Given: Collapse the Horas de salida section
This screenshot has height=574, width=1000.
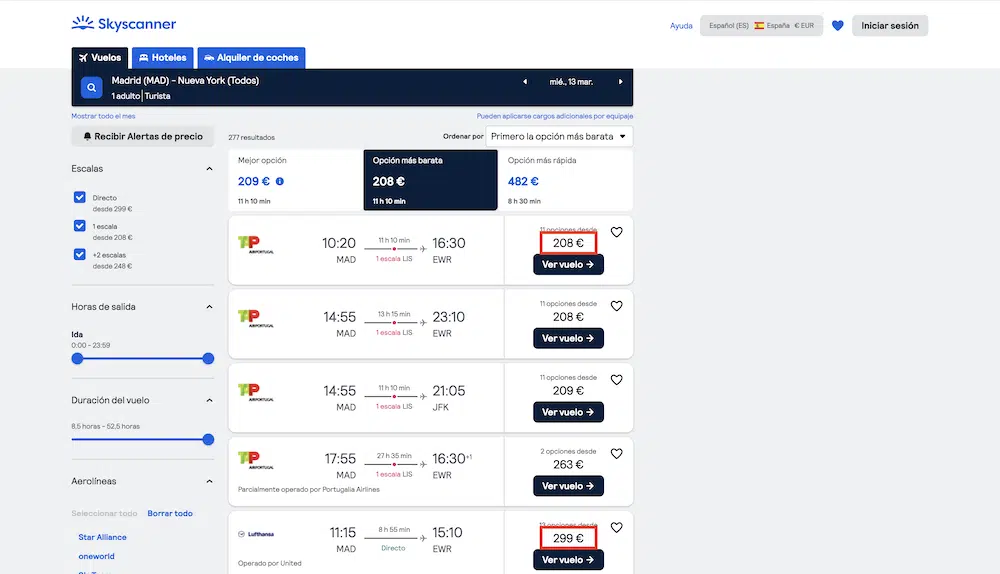Looking at the screenshot, I should pos(209,307).
